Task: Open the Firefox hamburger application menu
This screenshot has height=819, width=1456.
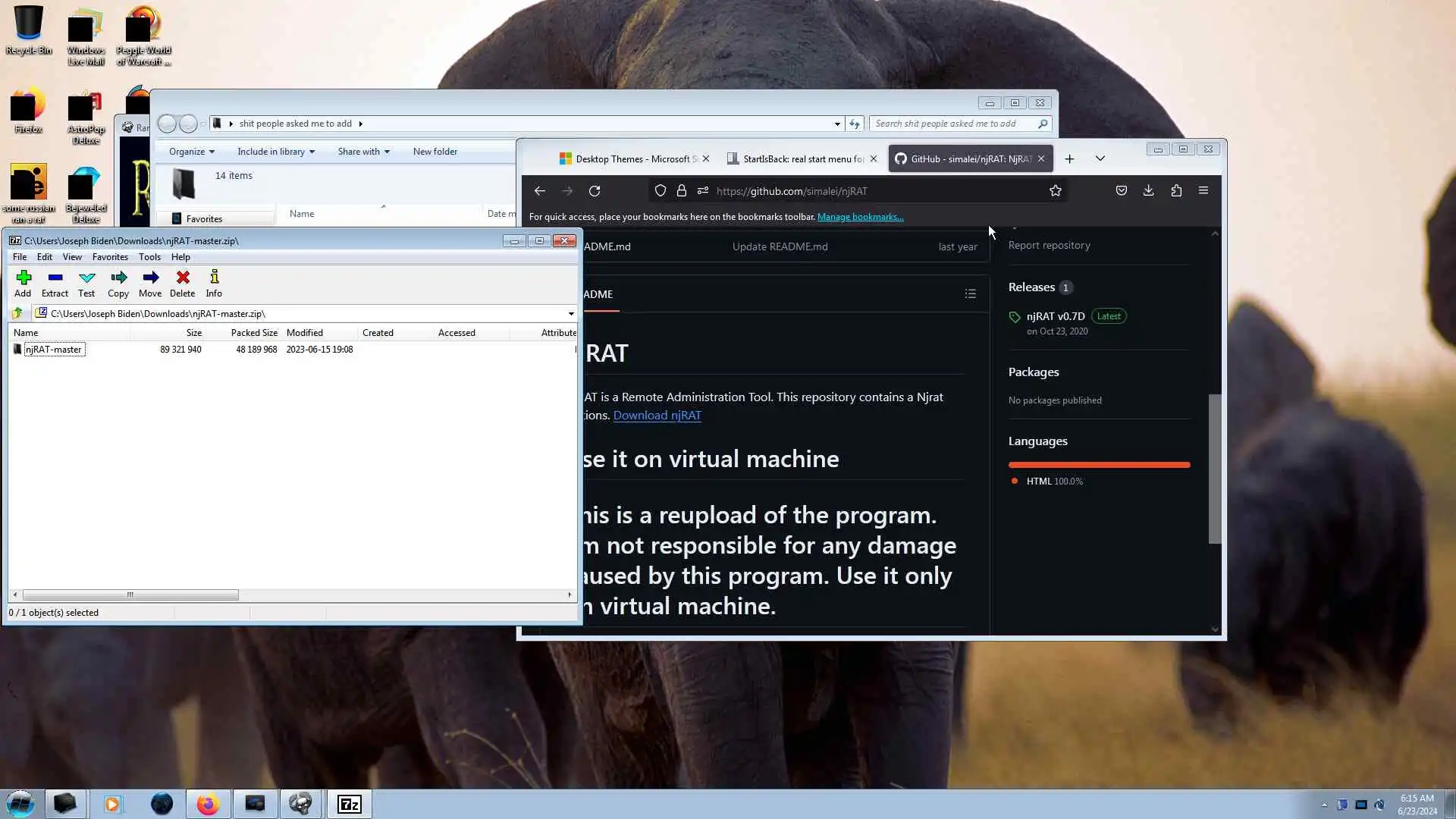Action: click(x=1203, y=191)
